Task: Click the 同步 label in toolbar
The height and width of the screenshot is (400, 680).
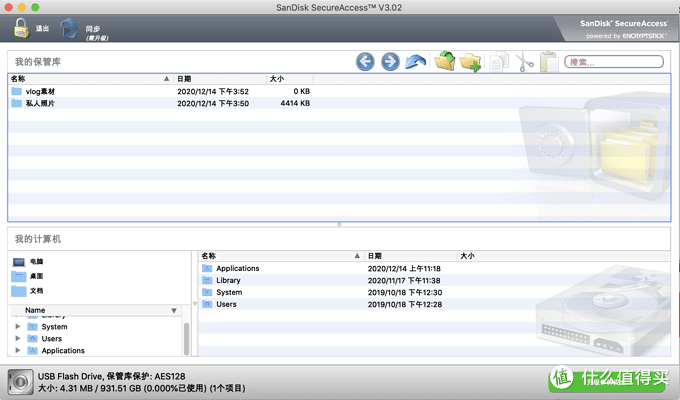Action: point(93,29)
